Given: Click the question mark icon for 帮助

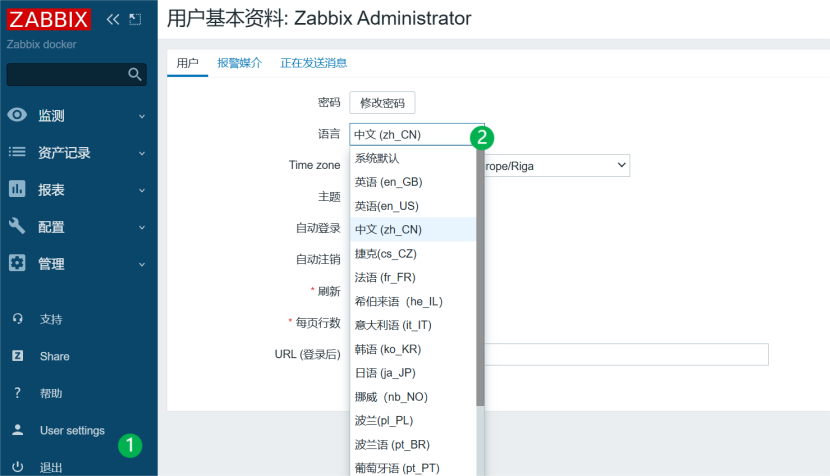Looking at the screenshot, I should [17, 393].
